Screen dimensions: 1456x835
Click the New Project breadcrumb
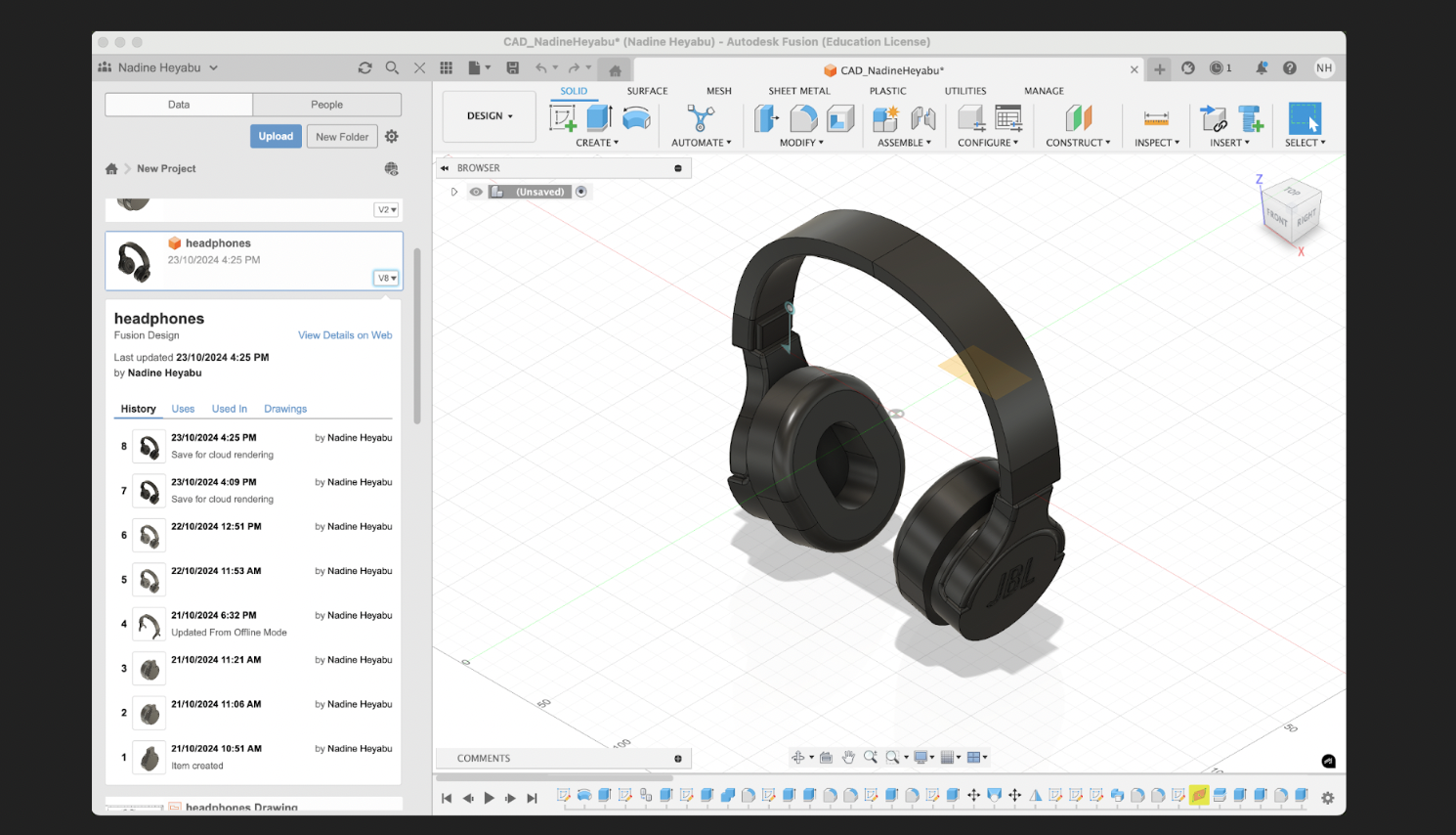[x=166, y=169]
